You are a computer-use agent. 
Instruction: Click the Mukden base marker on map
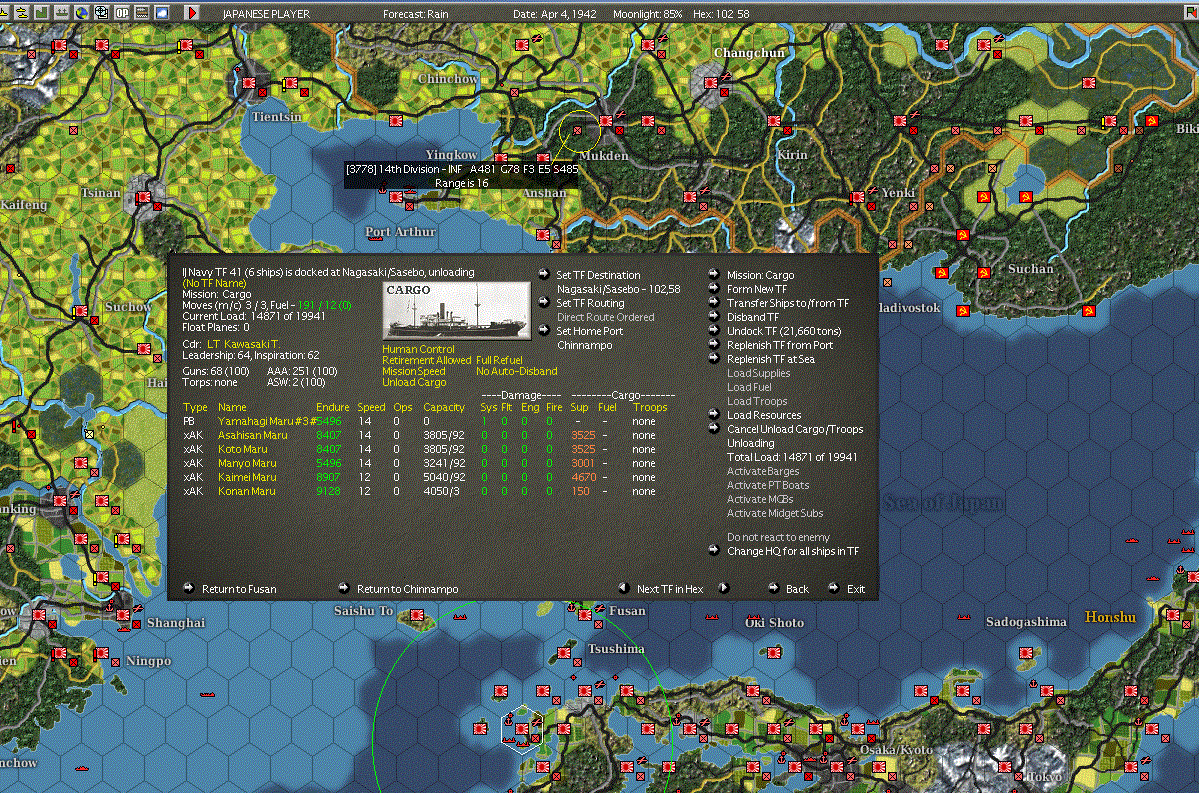pos(606,121)
